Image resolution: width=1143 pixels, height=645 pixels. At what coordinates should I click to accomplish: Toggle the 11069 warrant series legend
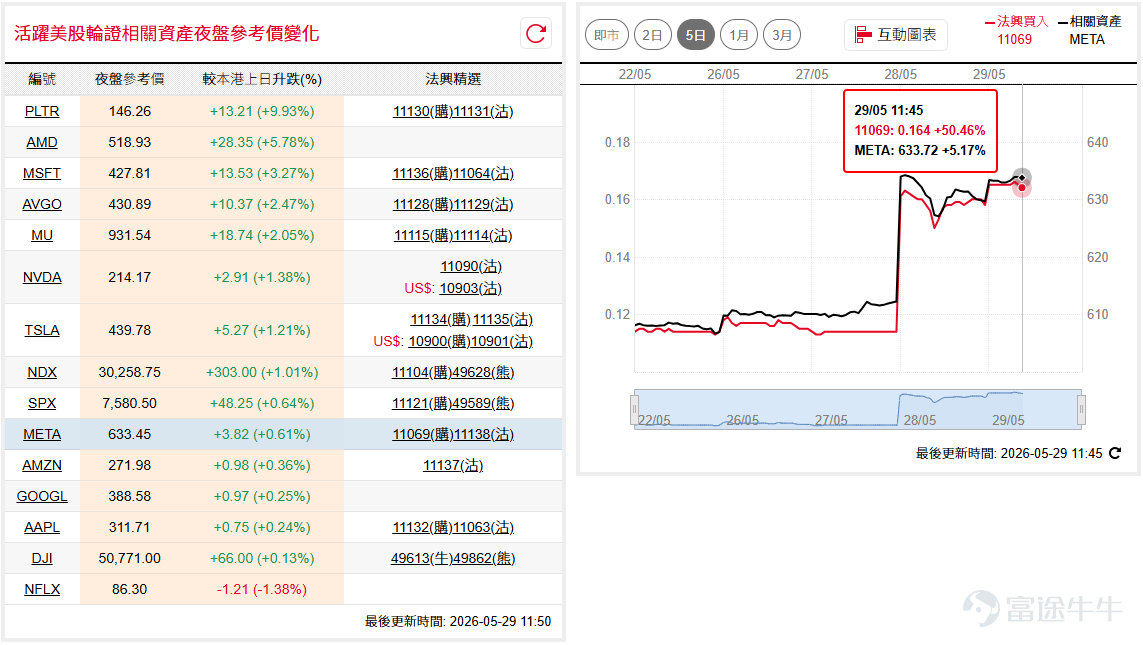[1015, 31]
